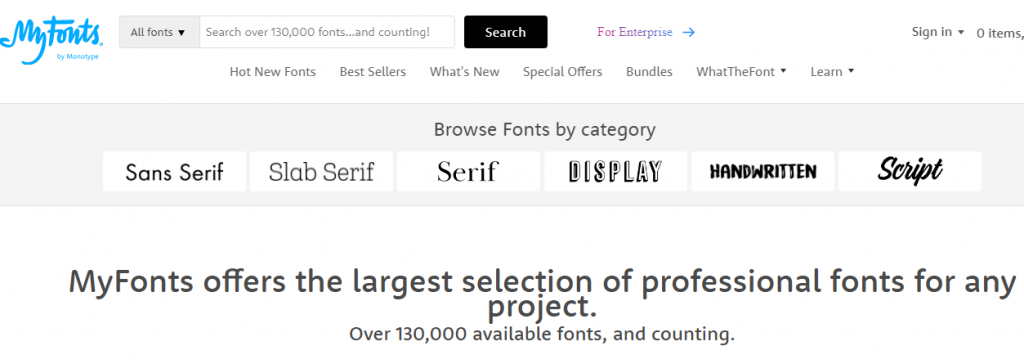Select the Script font category
Screen dimensions: 1024x364
[x=910, y=171]
